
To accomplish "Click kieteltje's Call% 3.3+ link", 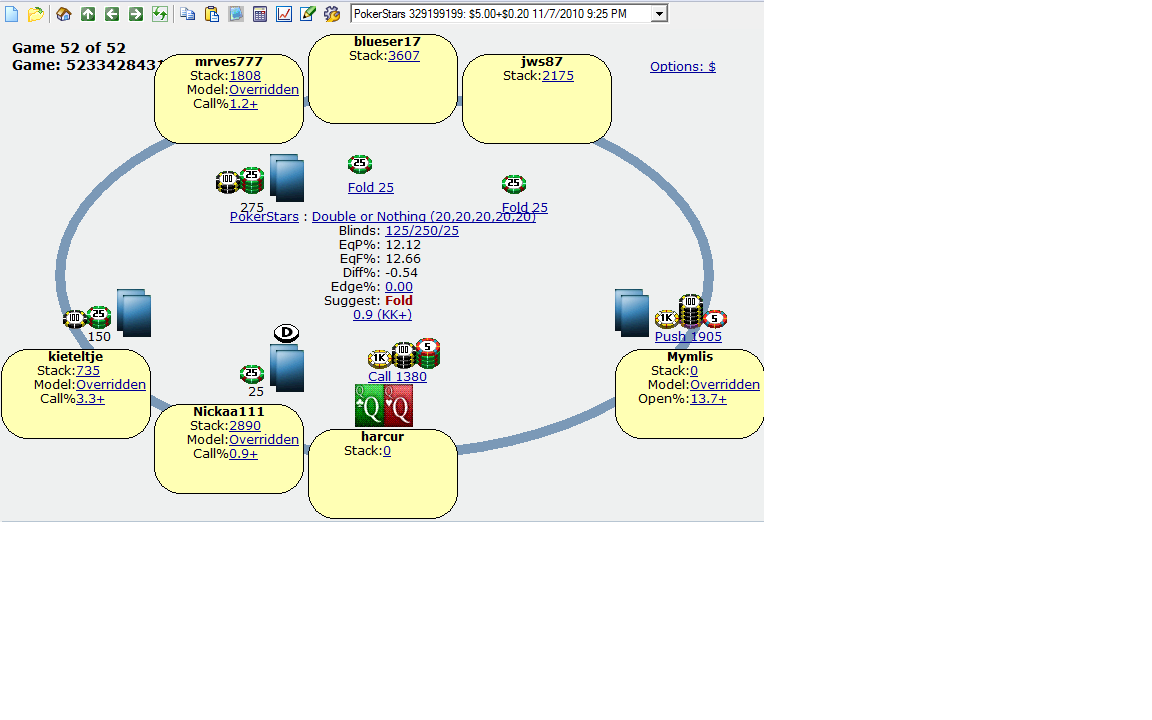I will coord(90,398).
